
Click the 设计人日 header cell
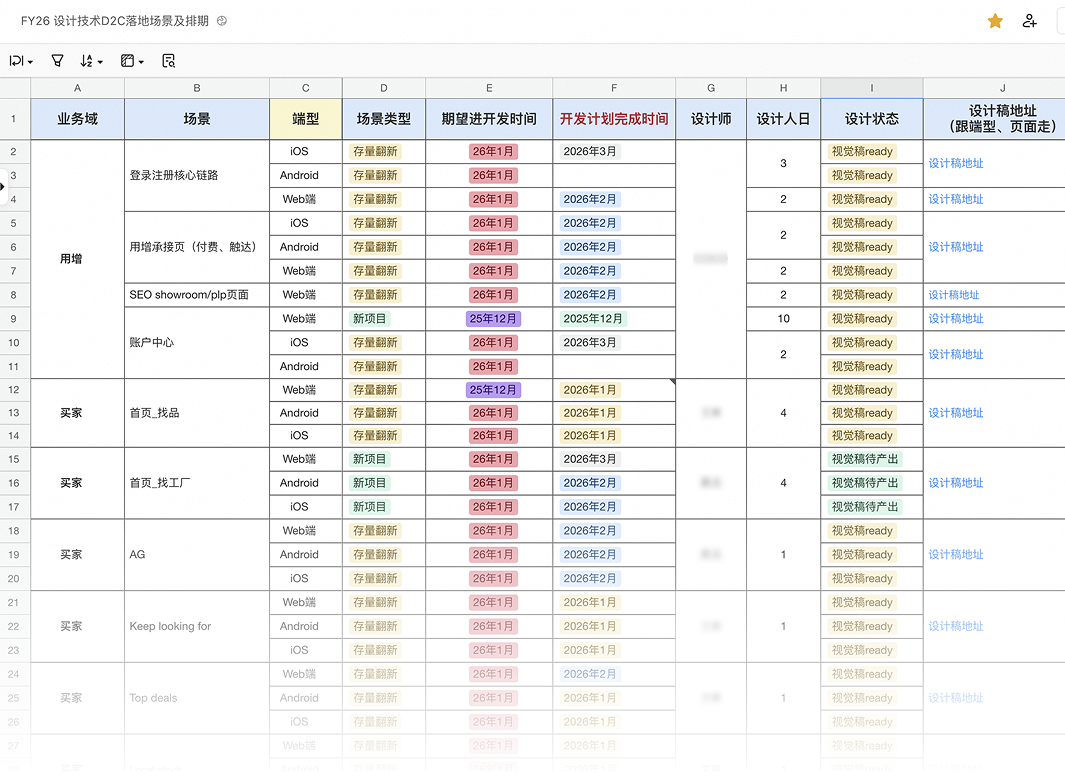(784, 119)
